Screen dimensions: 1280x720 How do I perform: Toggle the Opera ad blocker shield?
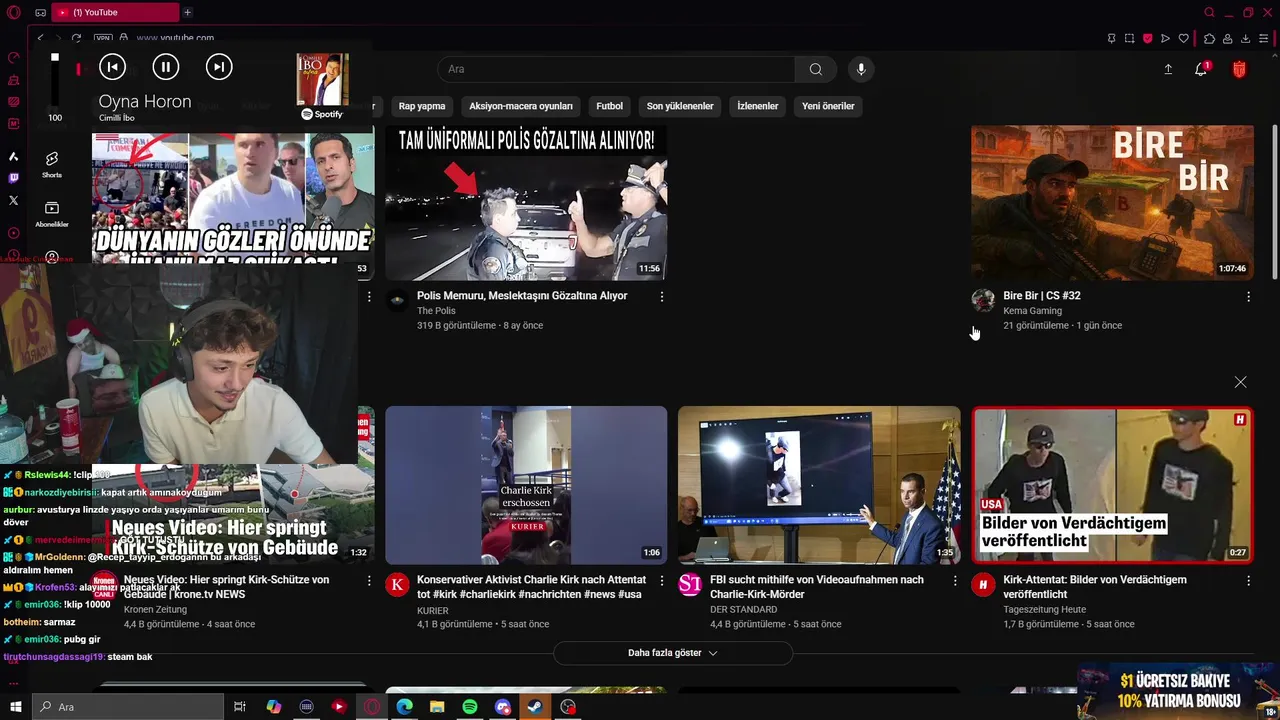pos(1148,38)
